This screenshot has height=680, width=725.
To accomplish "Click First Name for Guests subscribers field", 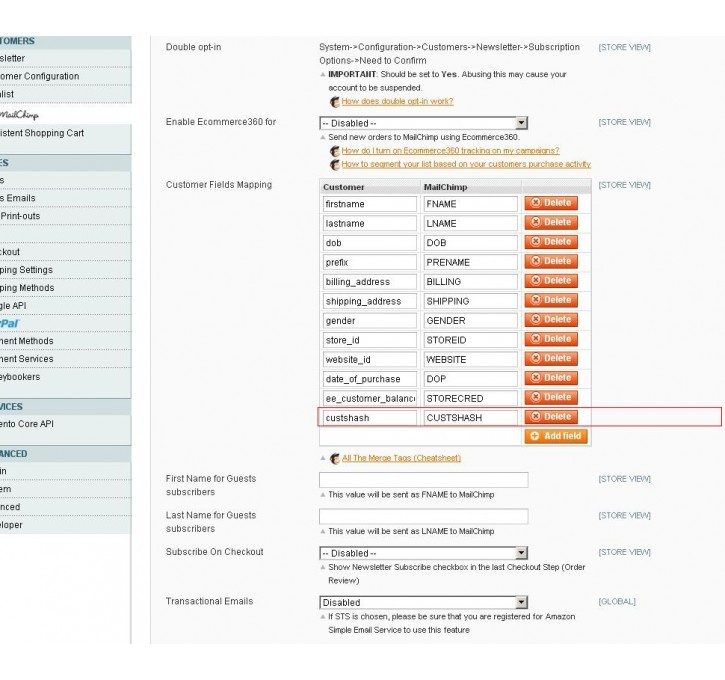I will click(423, 479).
